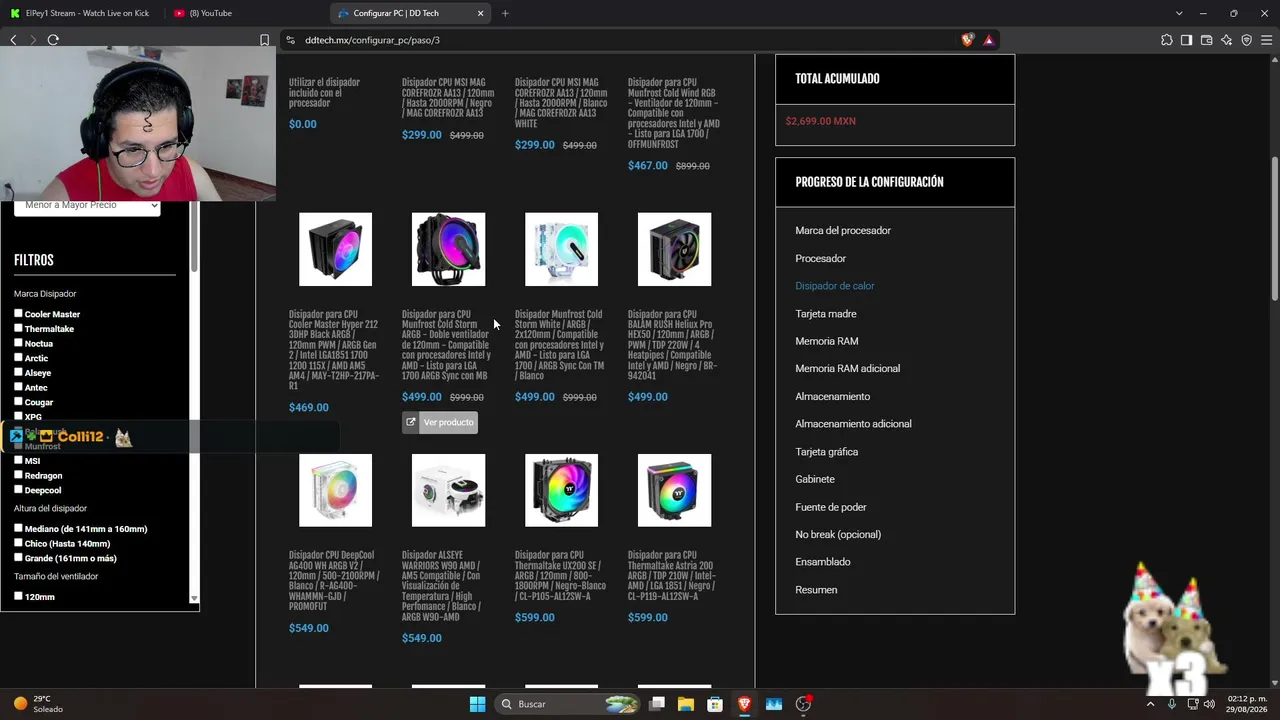The width and height of the screenshot is (1280, 720).
Task: Open the weather widget showing 29°C
Action: pos(38,704)
